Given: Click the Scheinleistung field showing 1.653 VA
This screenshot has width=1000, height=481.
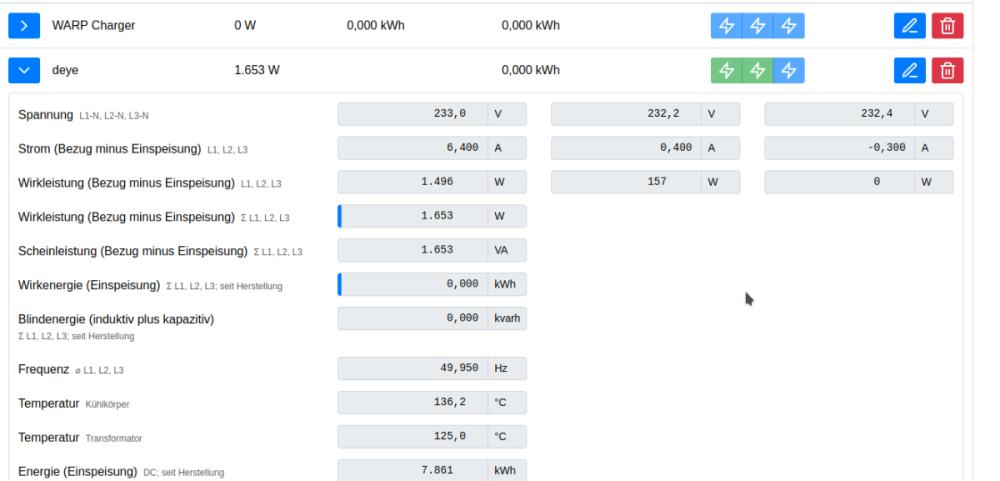Looking at the screenshot, I should pyautogui.click(x=412, y=250).
